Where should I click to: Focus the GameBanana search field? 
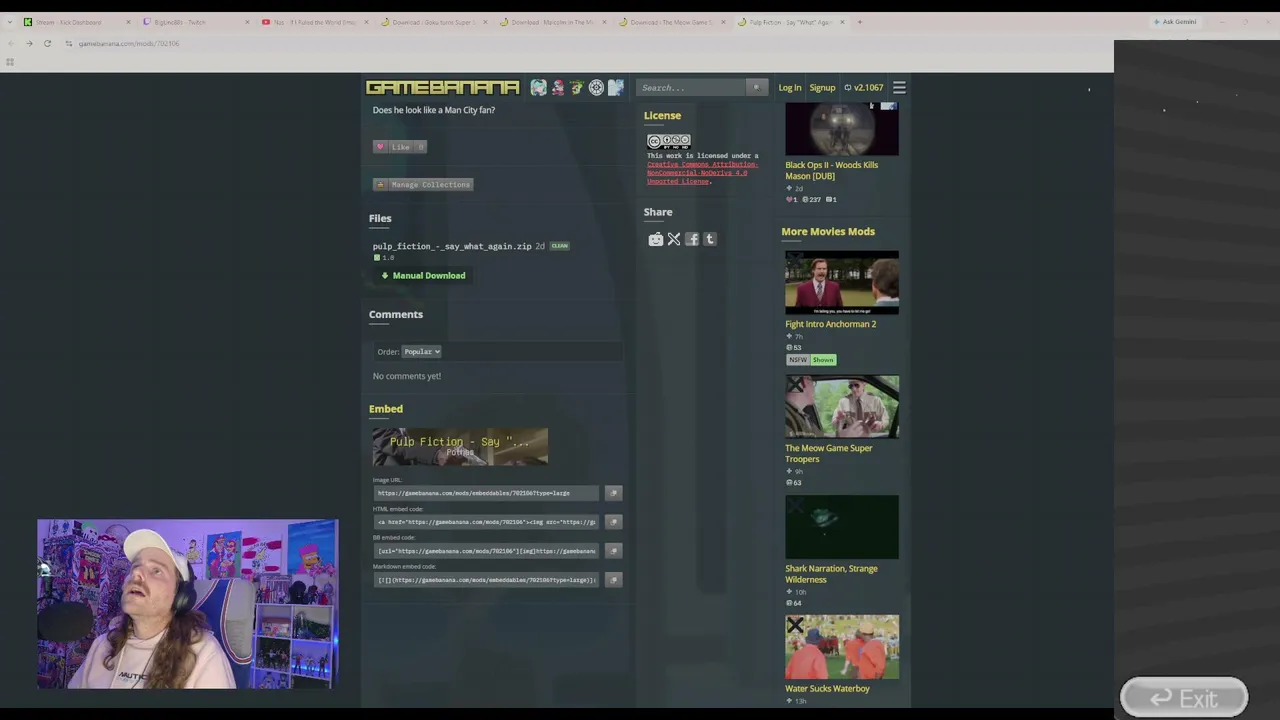[691, 87]
